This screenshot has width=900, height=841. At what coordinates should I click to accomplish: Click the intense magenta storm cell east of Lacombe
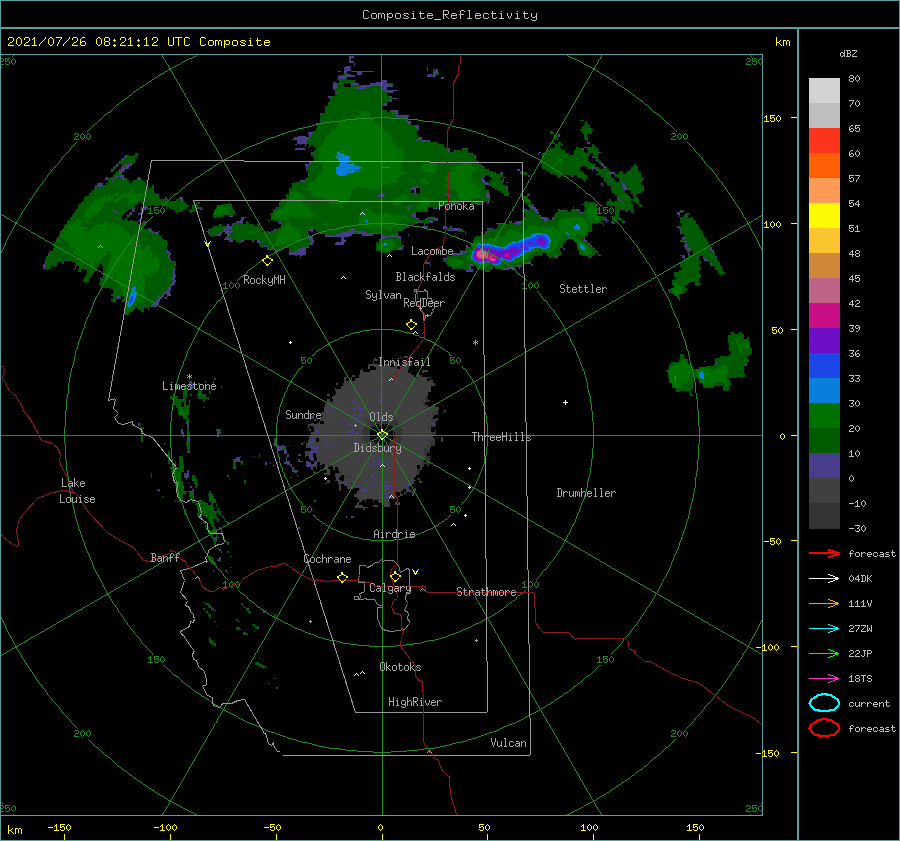(483, 254)
